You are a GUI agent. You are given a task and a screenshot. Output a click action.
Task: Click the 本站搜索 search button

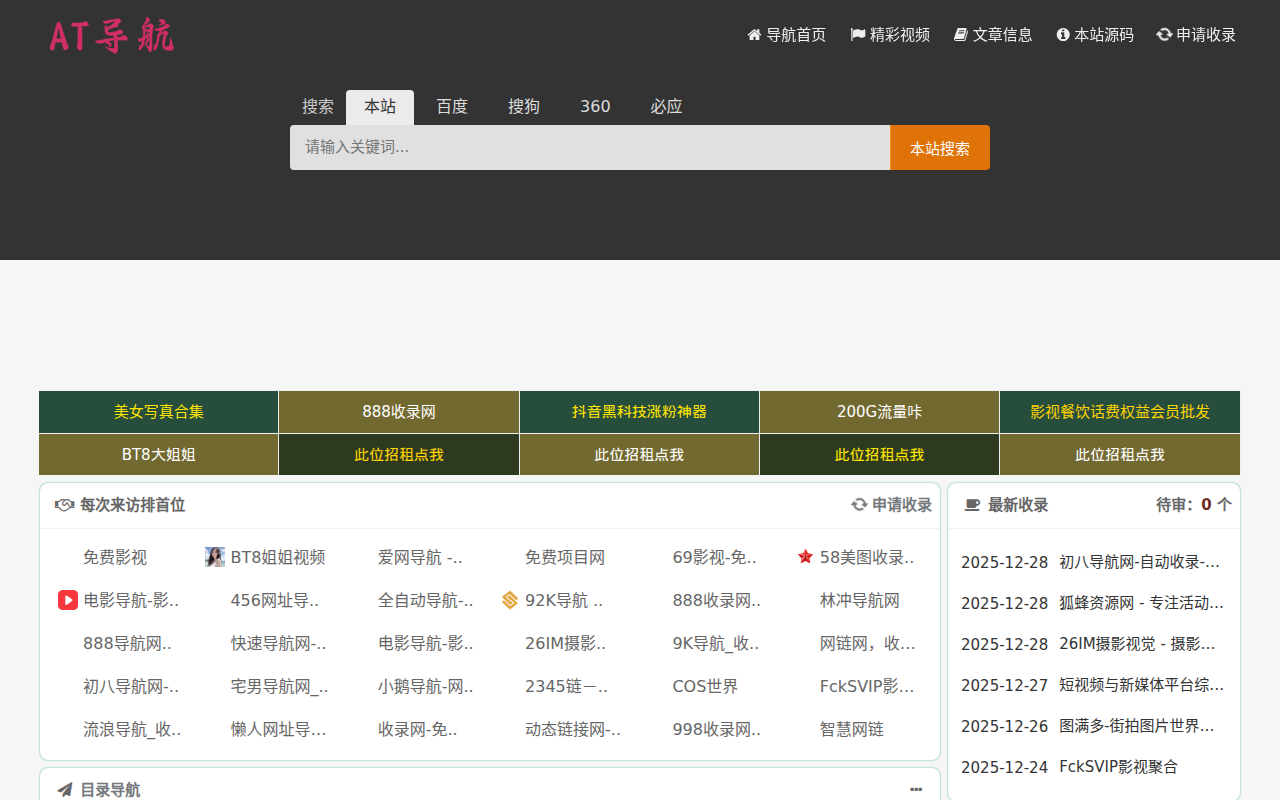pos(939,147)
